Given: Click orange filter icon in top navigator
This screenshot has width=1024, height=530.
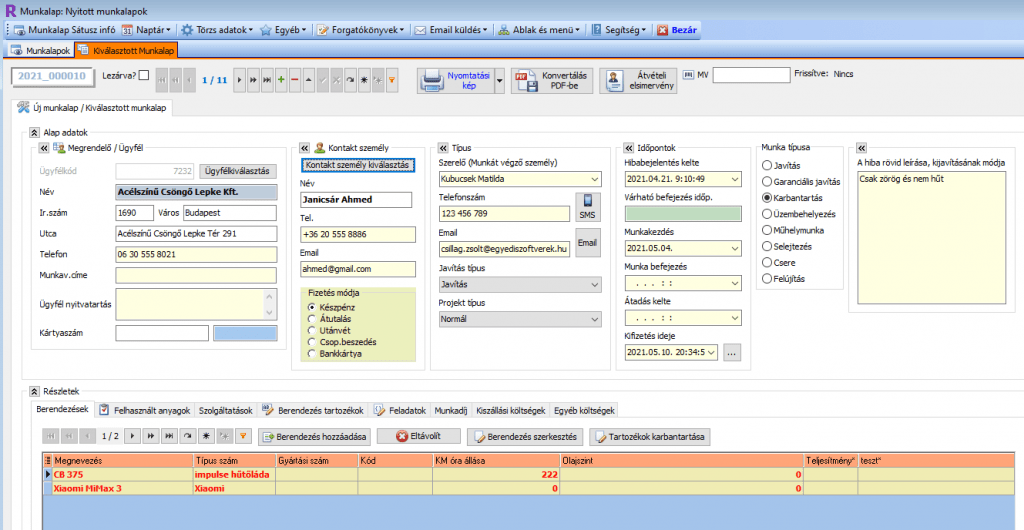Looking at the screenshot, I should click(x=392, y=79).
